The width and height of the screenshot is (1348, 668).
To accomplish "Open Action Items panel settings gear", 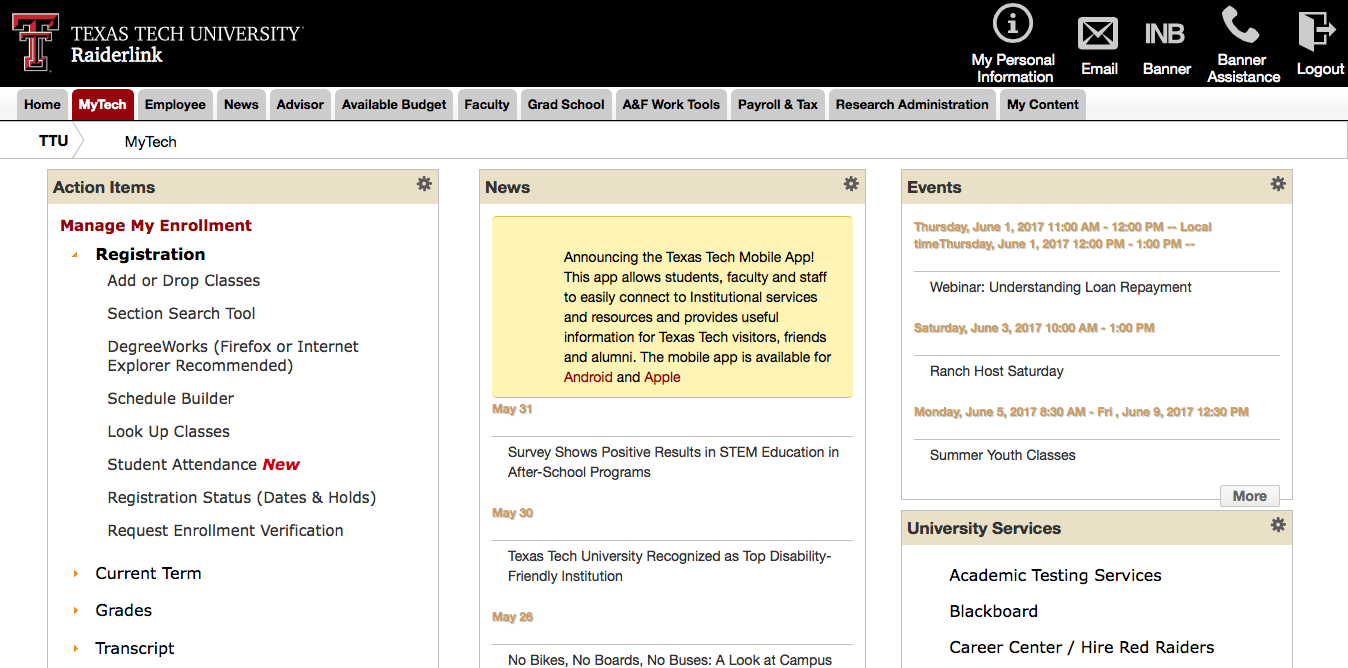I will pyautogui.click(x=424, y=184).
